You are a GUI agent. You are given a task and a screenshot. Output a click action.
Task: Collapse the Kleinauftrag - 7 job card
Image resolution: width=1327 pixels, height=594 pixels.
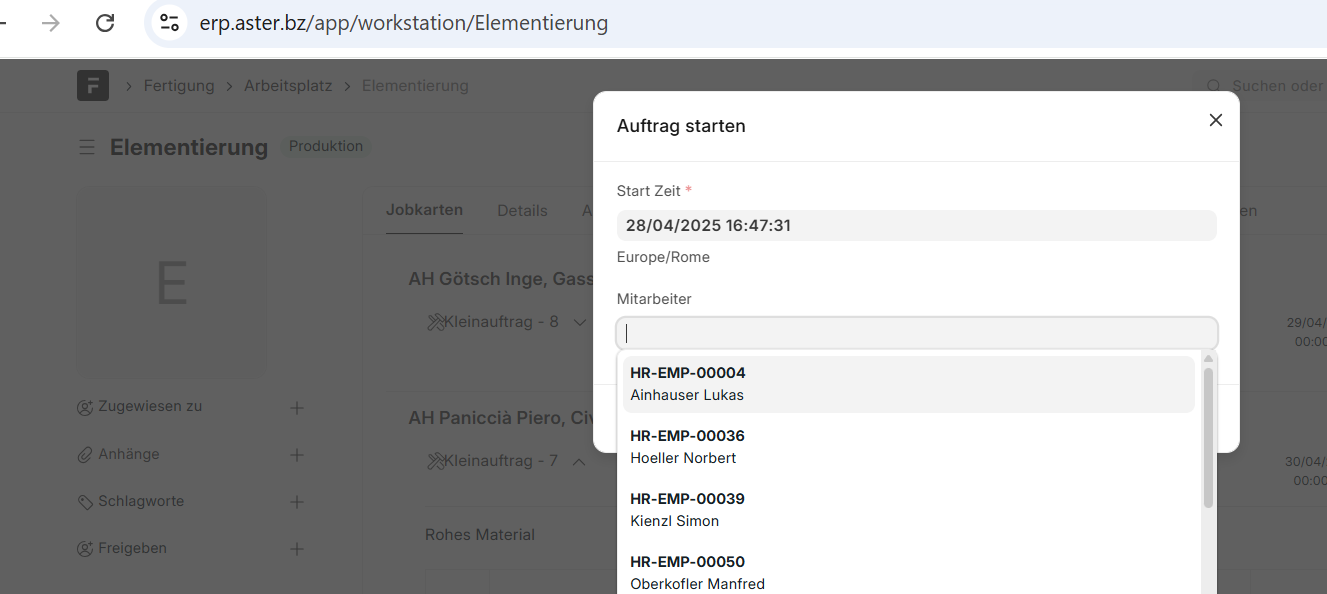(x=579, y=461)
